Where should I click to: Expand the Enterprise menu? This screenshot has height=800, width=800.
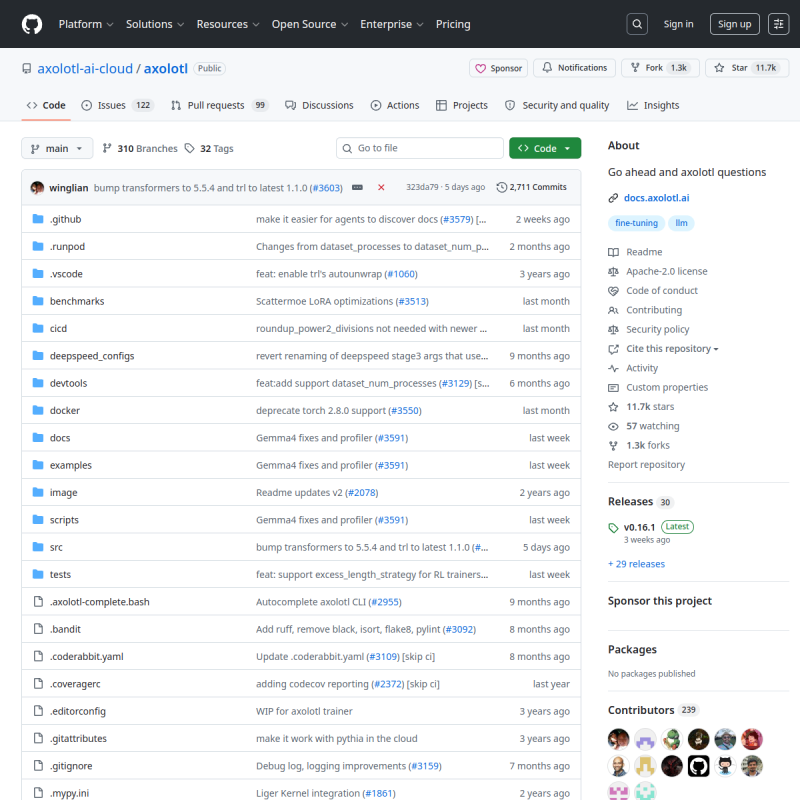(x=391, y=24)
